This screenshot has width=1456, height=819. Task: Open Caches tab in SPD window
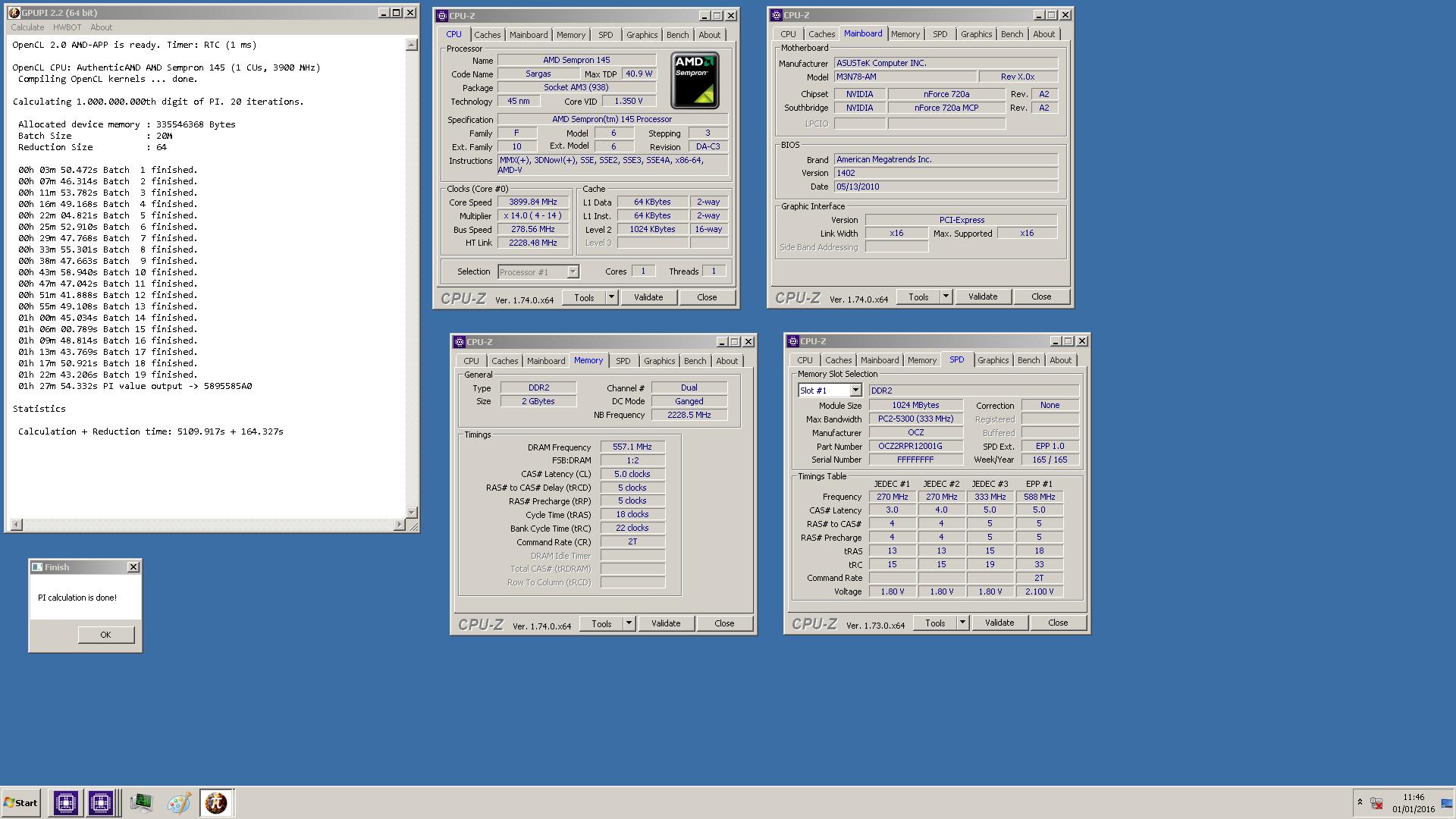point(838,360)
